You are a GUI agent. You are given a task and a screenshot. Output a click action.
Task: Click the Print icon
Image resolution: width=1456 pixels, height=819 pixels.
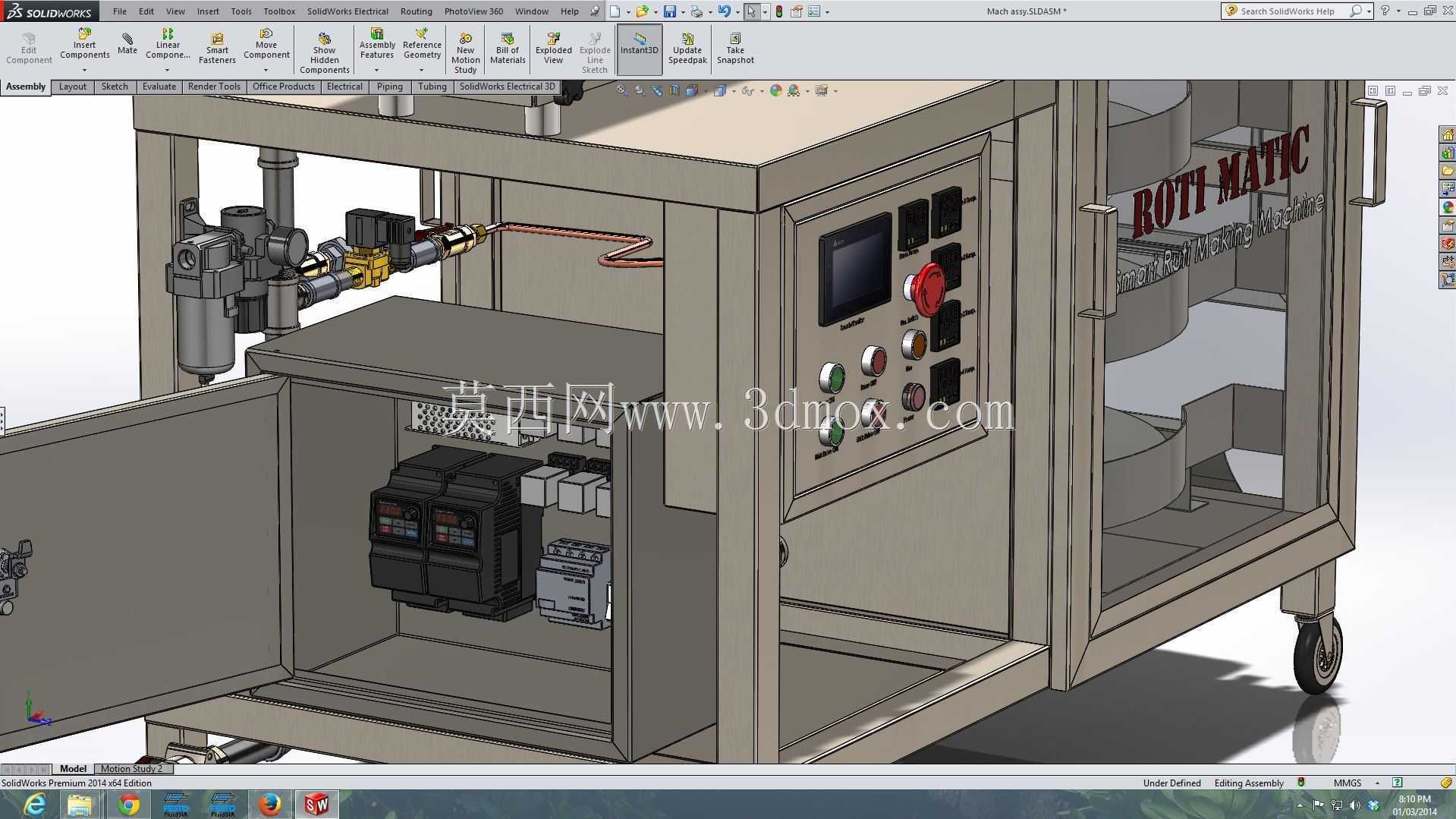coord(697,11)
